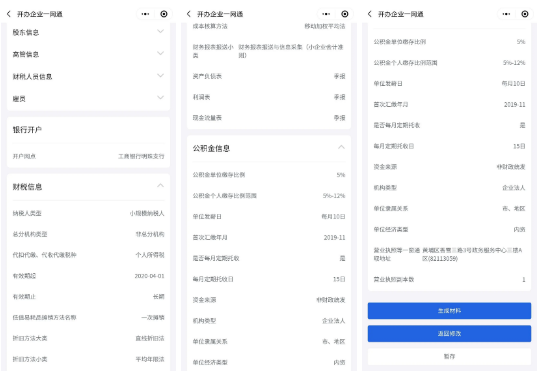Go back on the screen with 公积金信息 header

(x=188, y=14)
